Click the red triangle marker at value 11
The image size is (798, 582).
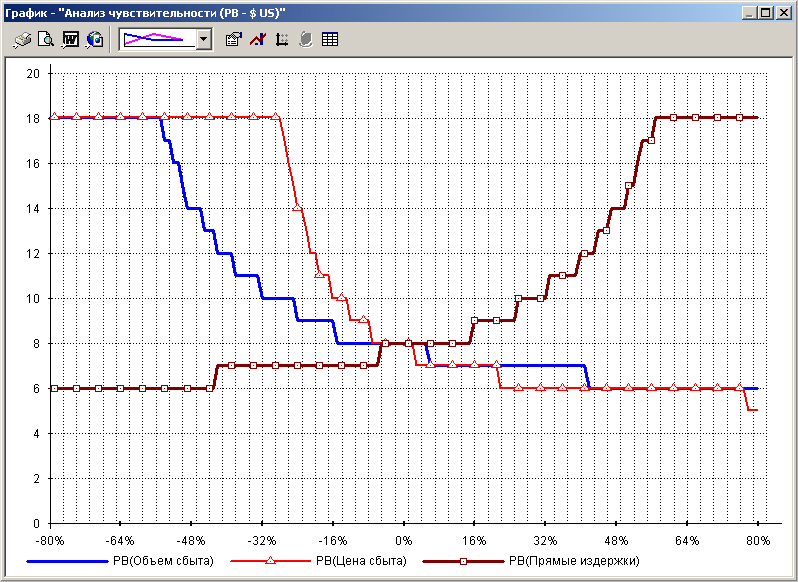pos(320,274)
